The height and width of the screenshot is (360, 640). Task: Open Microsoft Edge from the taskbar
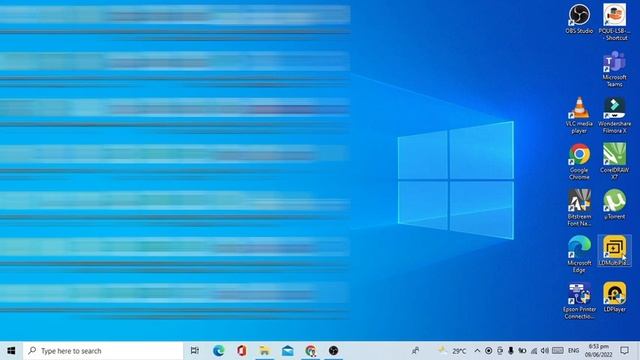[218, 351]
